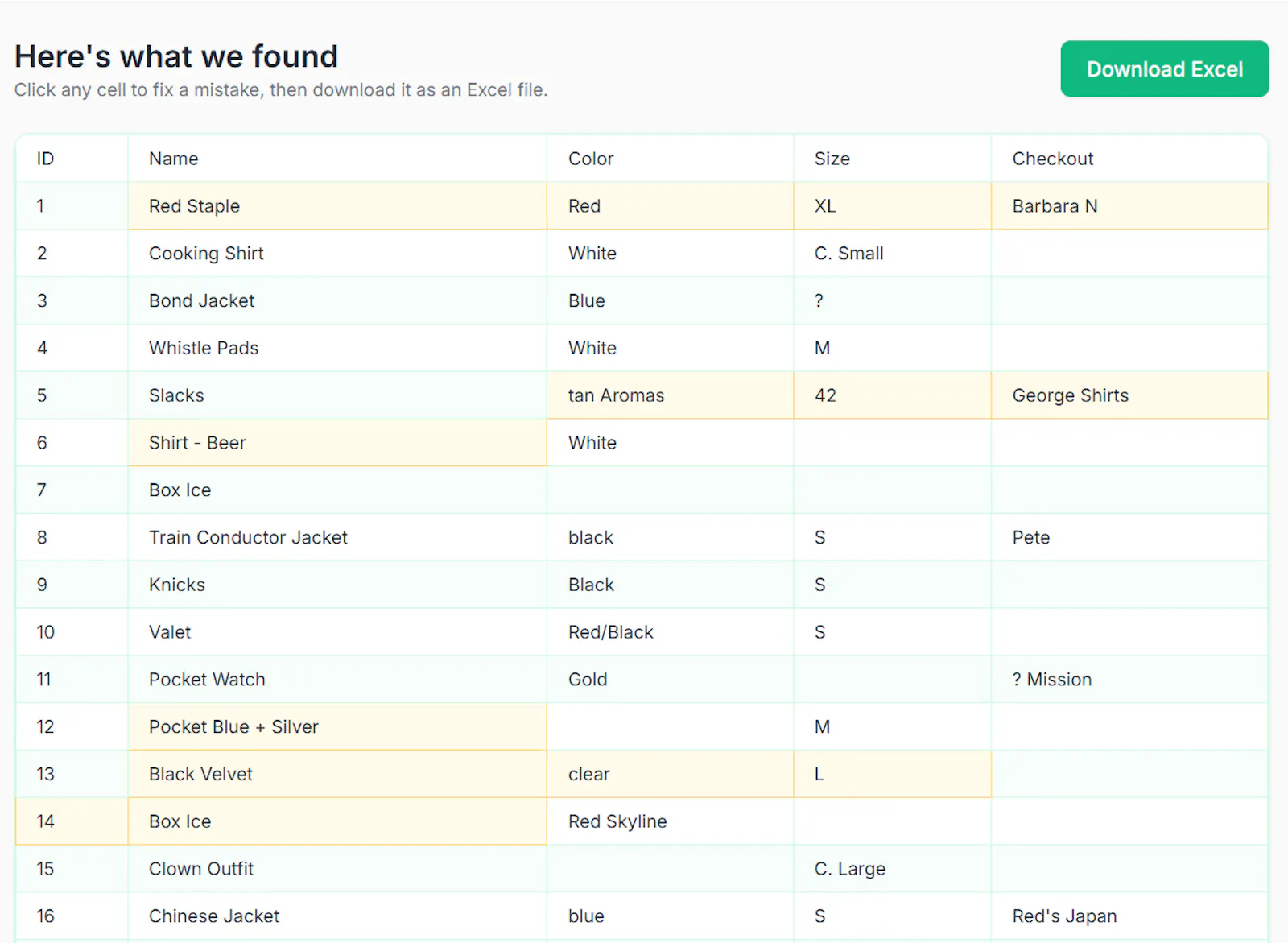
Task: Edit the 'C. Small' size cell
Action: [x=892, y=254]
